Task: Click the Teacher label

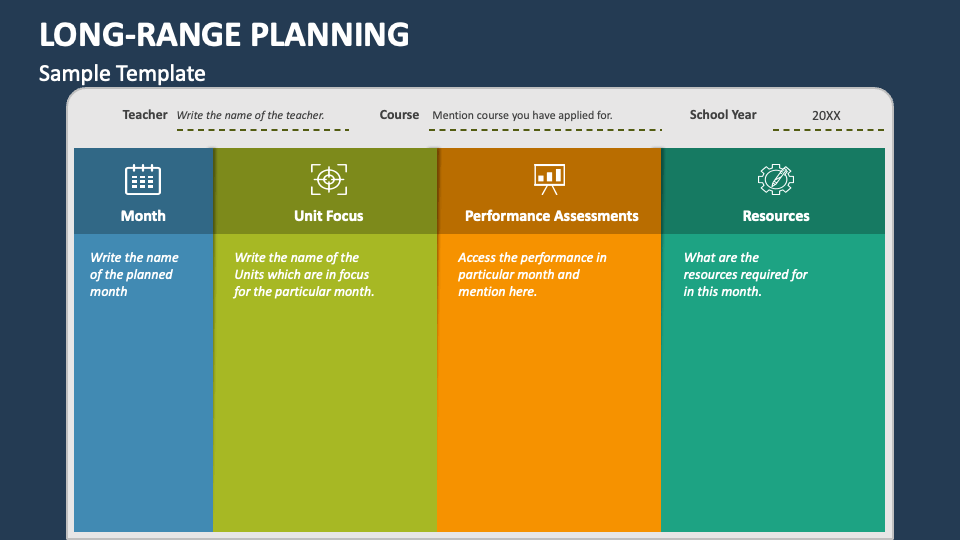Action: click(x=144, y=115)
